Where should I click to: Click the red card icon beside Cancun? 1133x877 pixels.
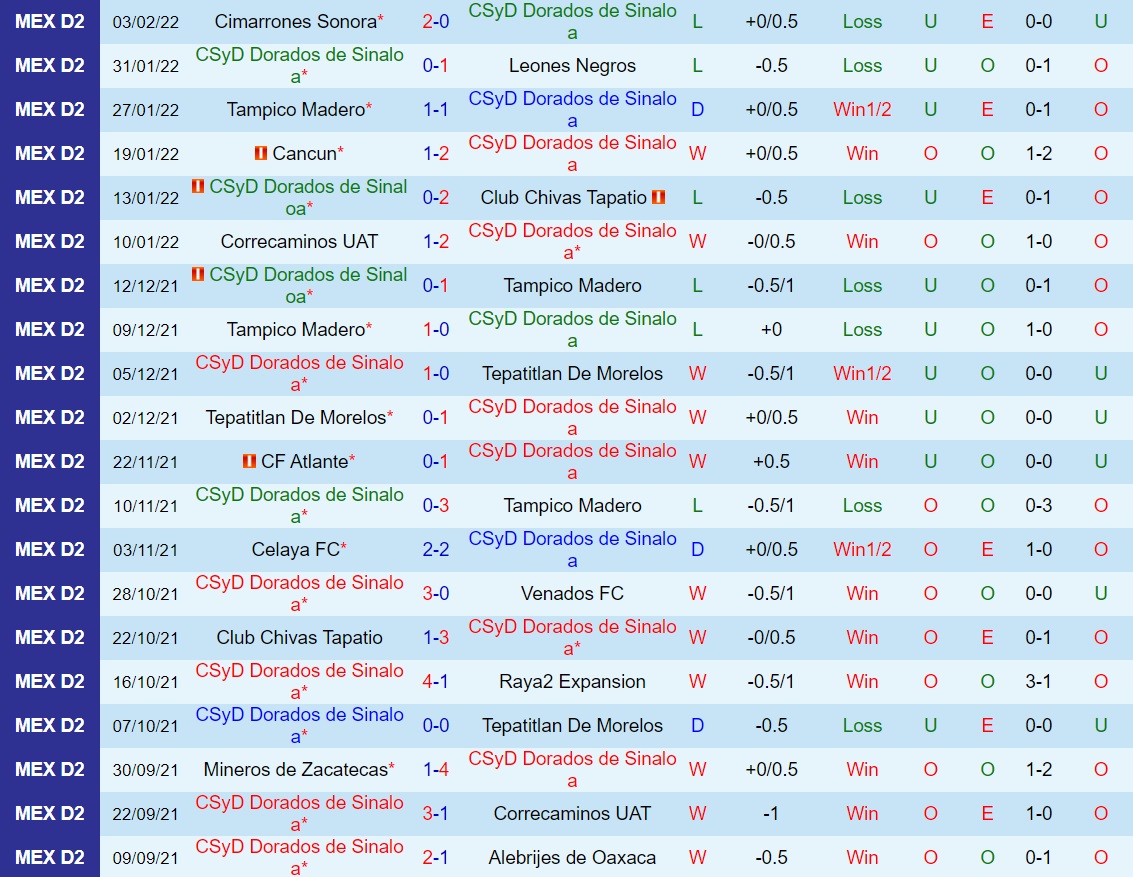(261, 153)
